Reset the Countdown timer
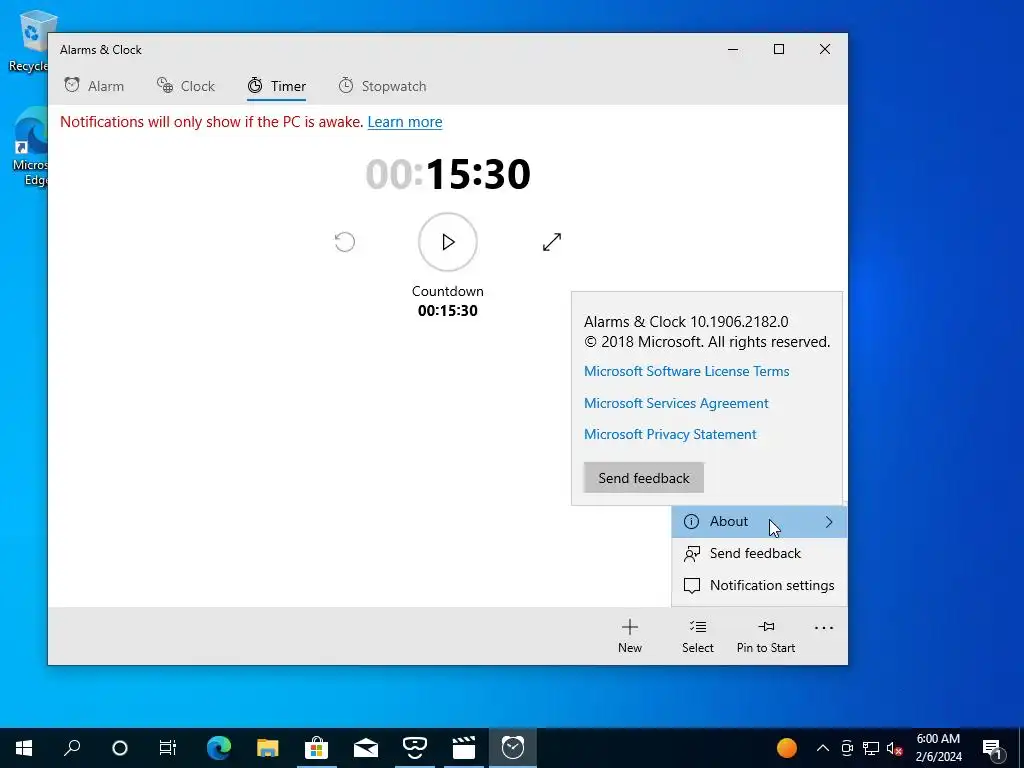The image size is (1024, 768). [345, 242]
